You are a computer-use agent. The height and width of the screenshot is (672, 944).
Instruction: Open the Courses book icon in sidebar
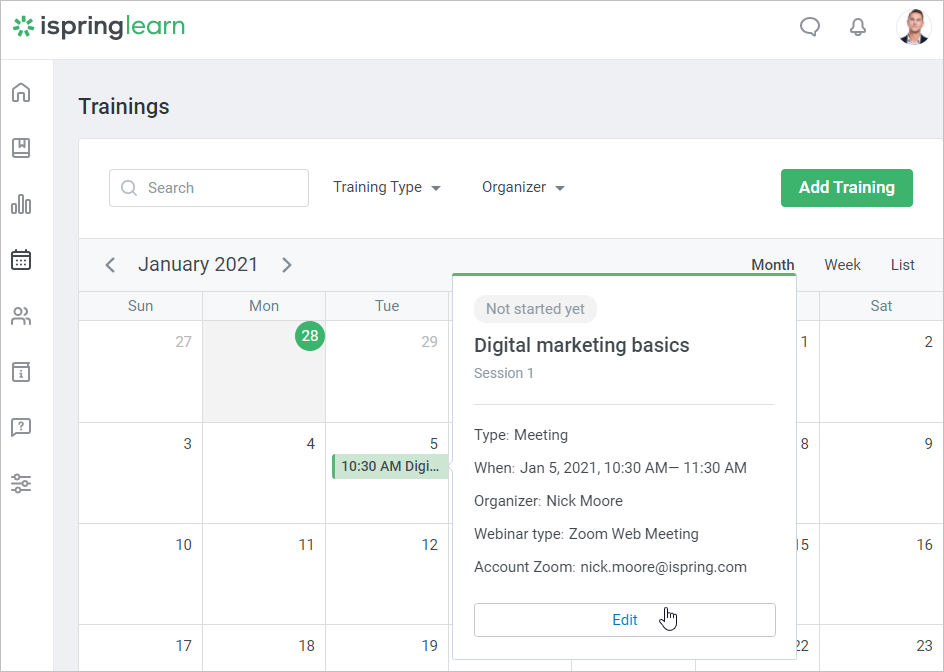(x=21, y=148)
